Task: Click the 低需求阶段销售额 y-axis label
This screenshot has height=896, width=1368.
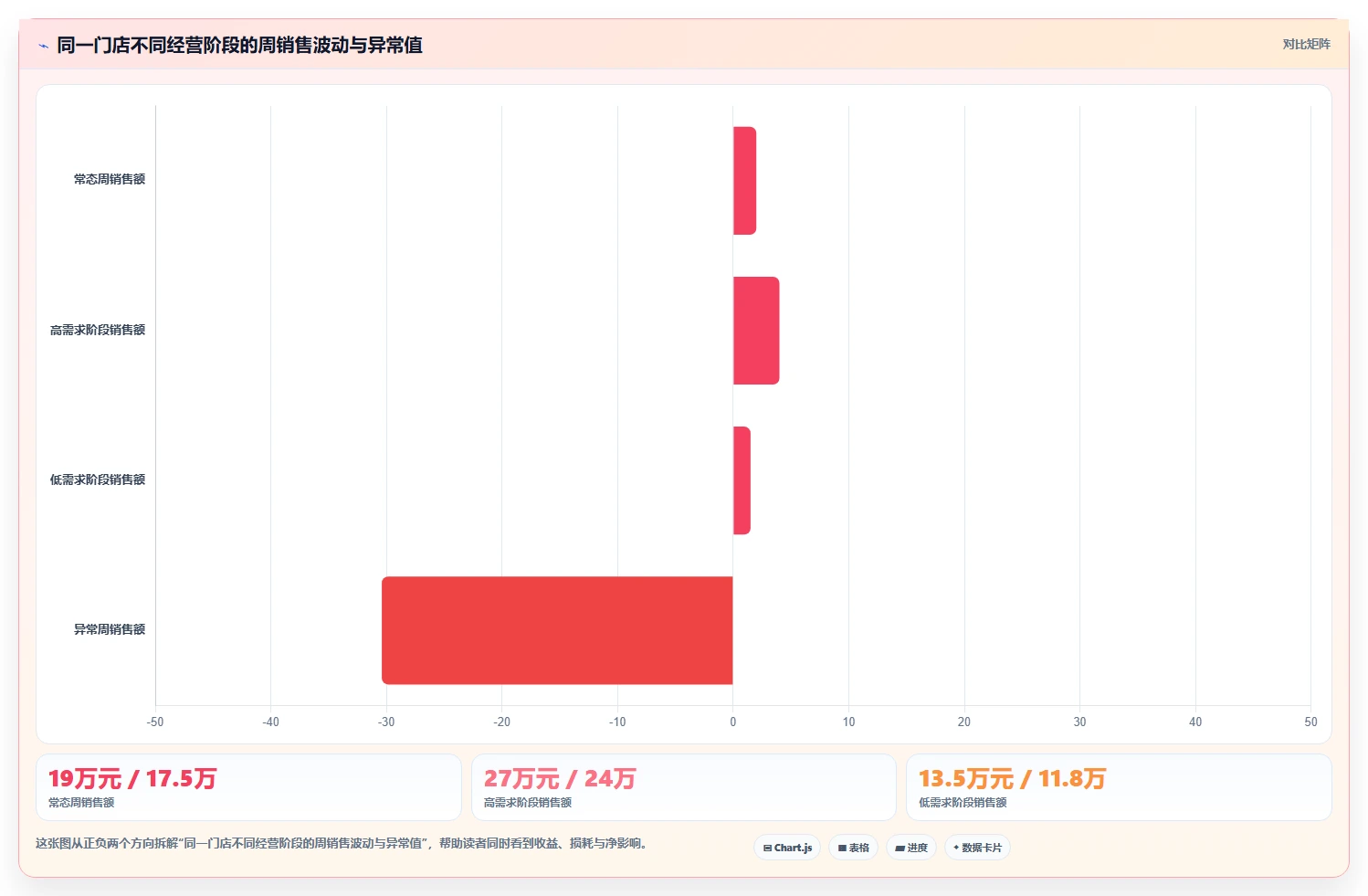Action: point(98,480)
